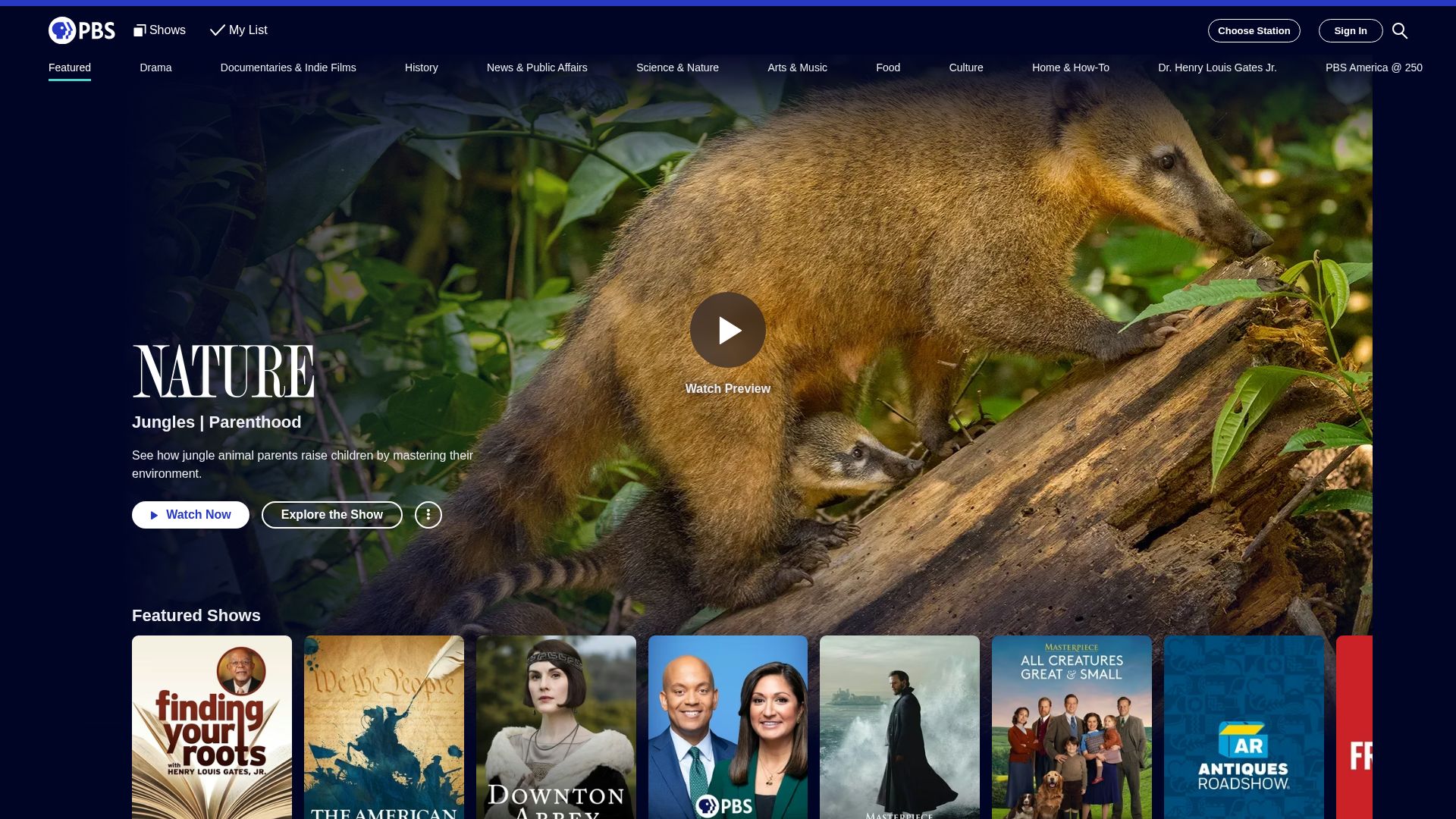Image resolution: width=1456 pixels, height=819 pixels.
Task: Open Finding Your Roots show poster
Action: point(212,726)
